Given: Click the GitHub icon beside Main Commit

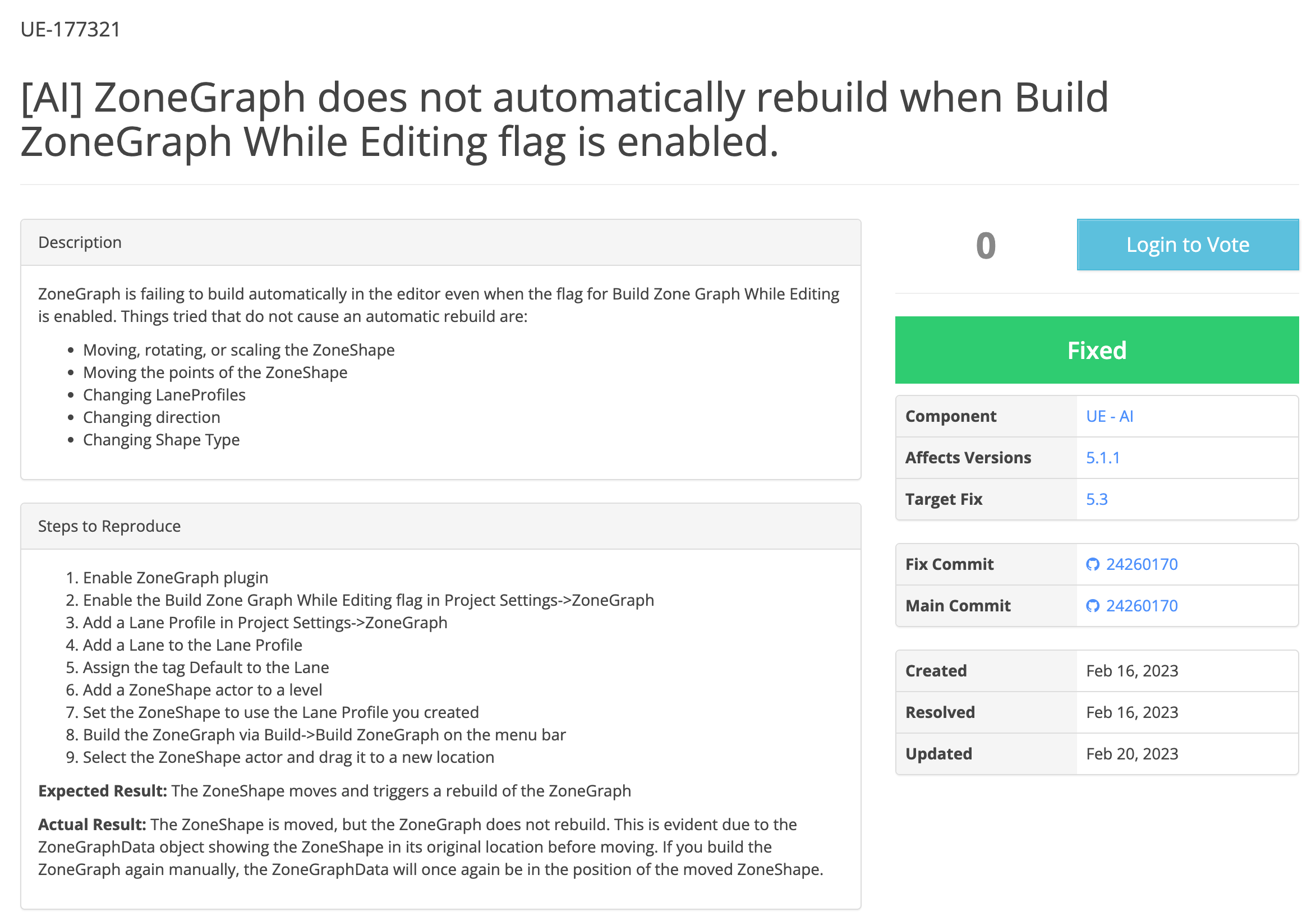Looking at the screenshot, I should pos(1093,606).
